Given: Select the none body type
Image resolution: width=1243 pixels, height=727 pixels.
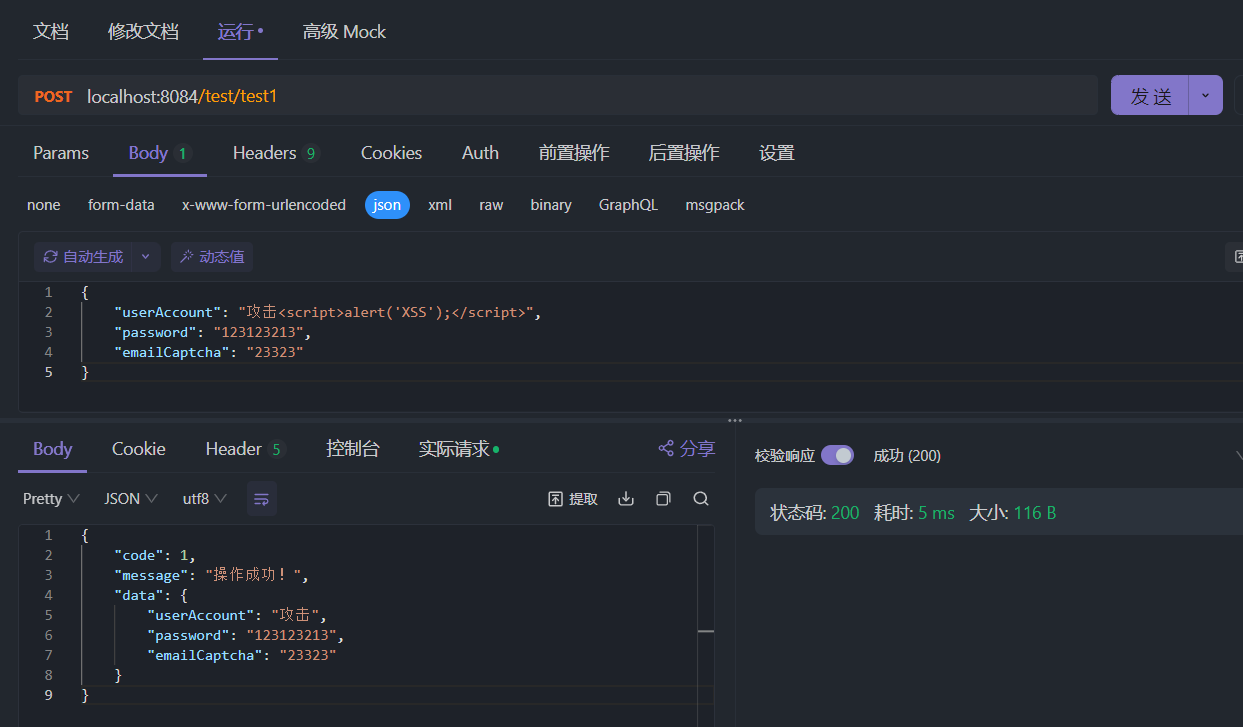Looking at the screenshot, I should click(44, 205).
